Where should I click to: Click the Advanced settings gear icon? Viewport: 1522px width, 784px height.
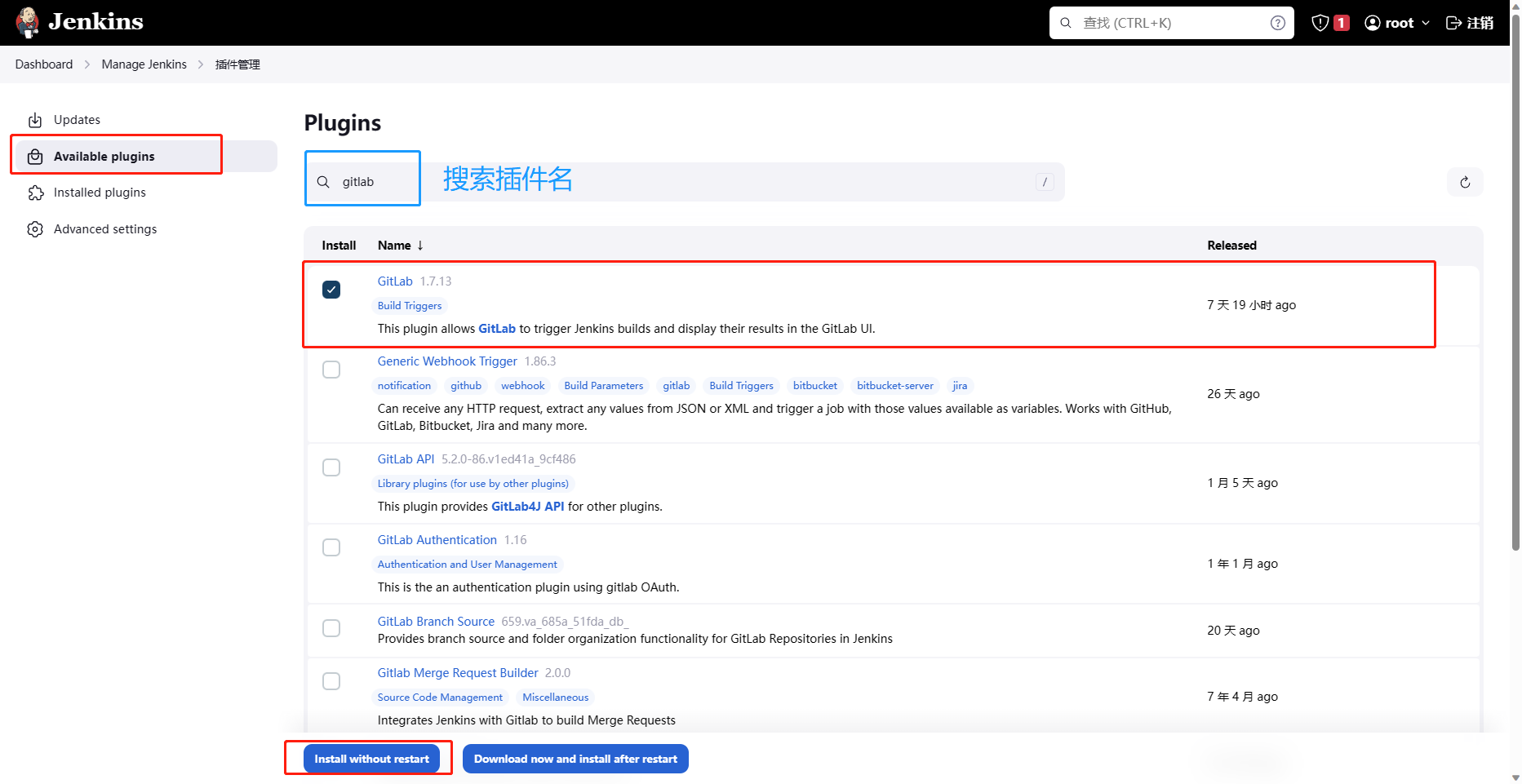pyautogui.click(x=35, y=229)
